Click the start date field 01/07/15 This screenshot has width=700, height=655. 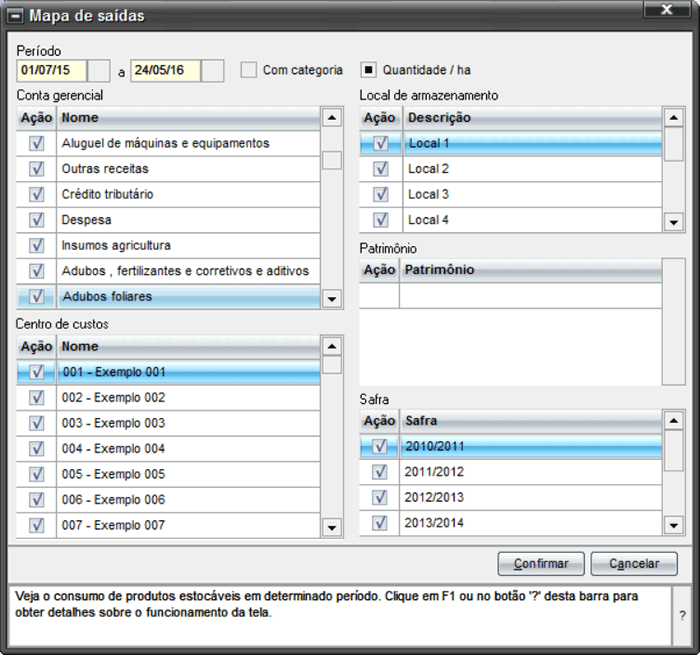tap(52, 71)
